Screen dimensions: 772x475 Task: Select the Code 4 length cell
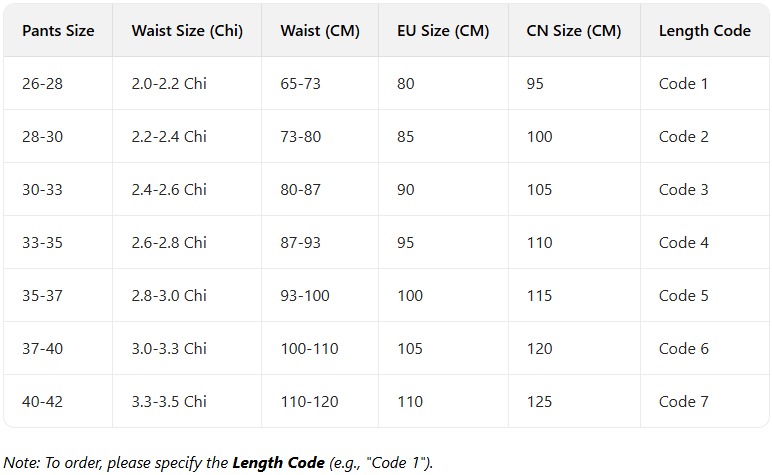tap(683, 243)
